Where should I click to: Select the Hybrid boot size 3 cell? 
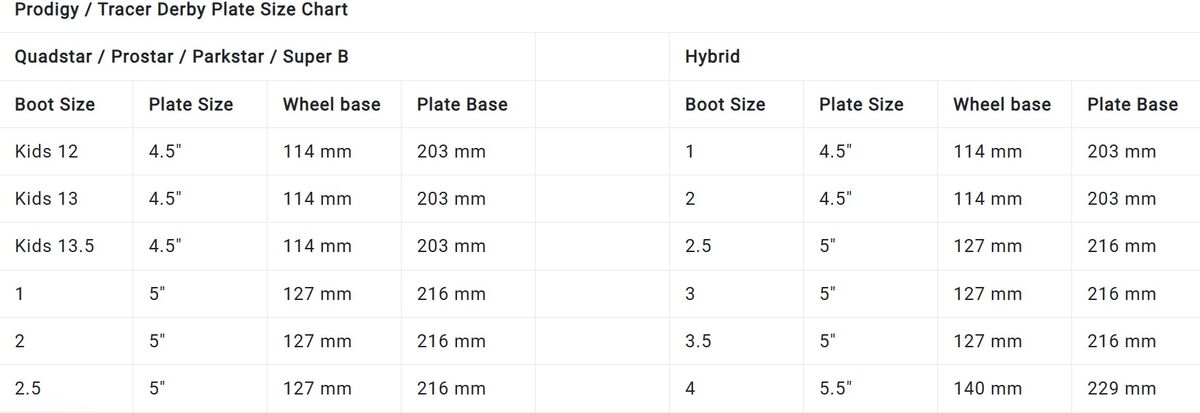[690, 294]
